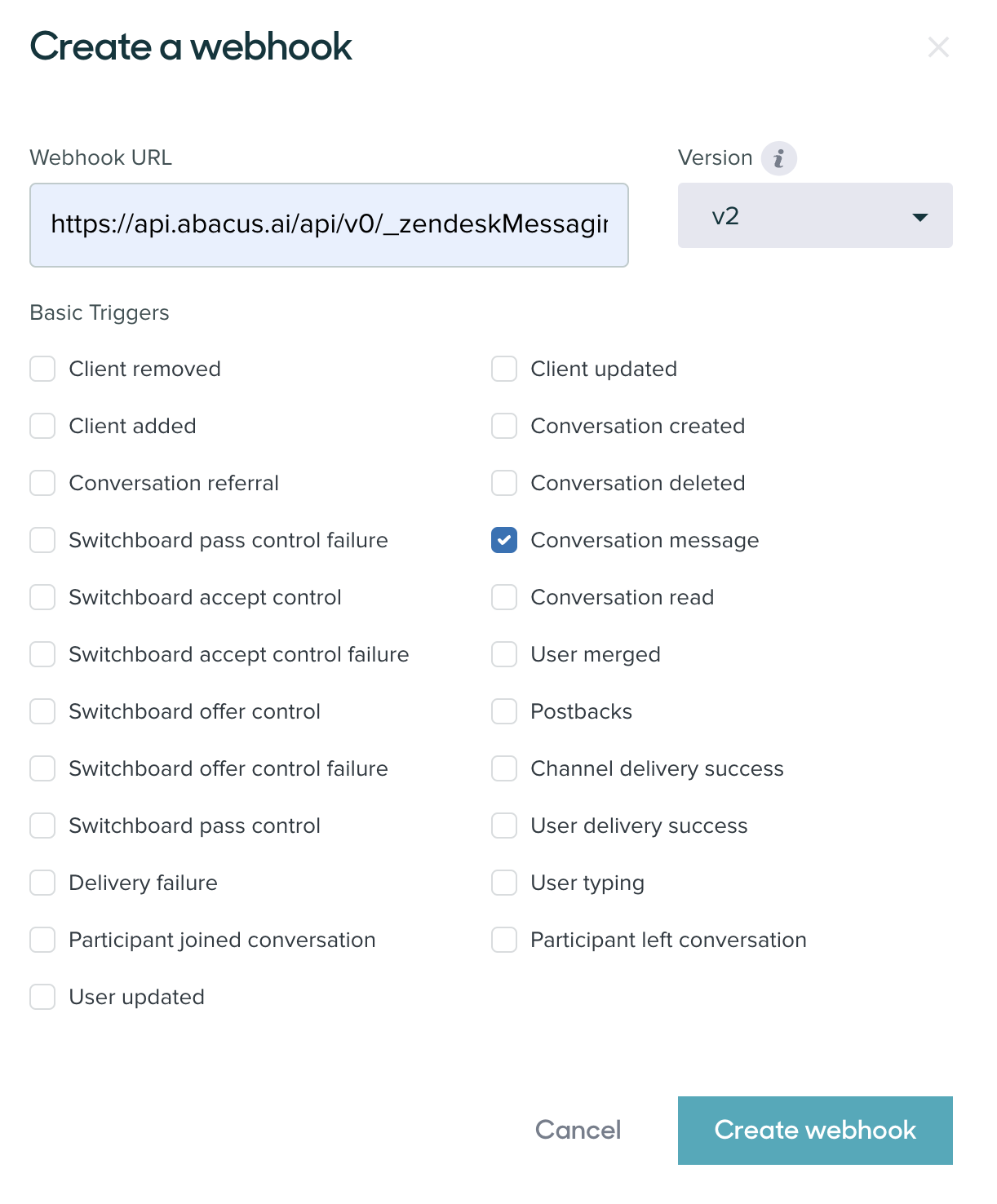Click the dialog close icon

(x=939, y=47)
